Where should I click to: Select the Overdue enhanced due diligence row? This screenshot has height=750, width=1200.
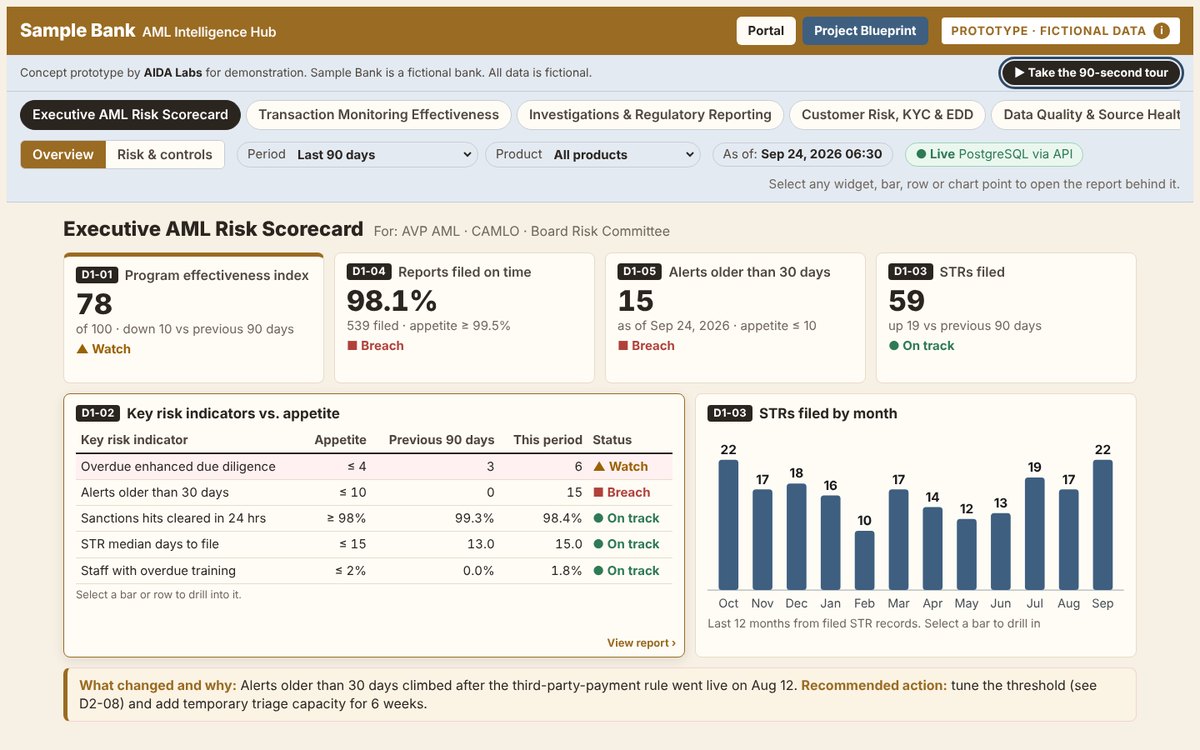tap(374, 467)
